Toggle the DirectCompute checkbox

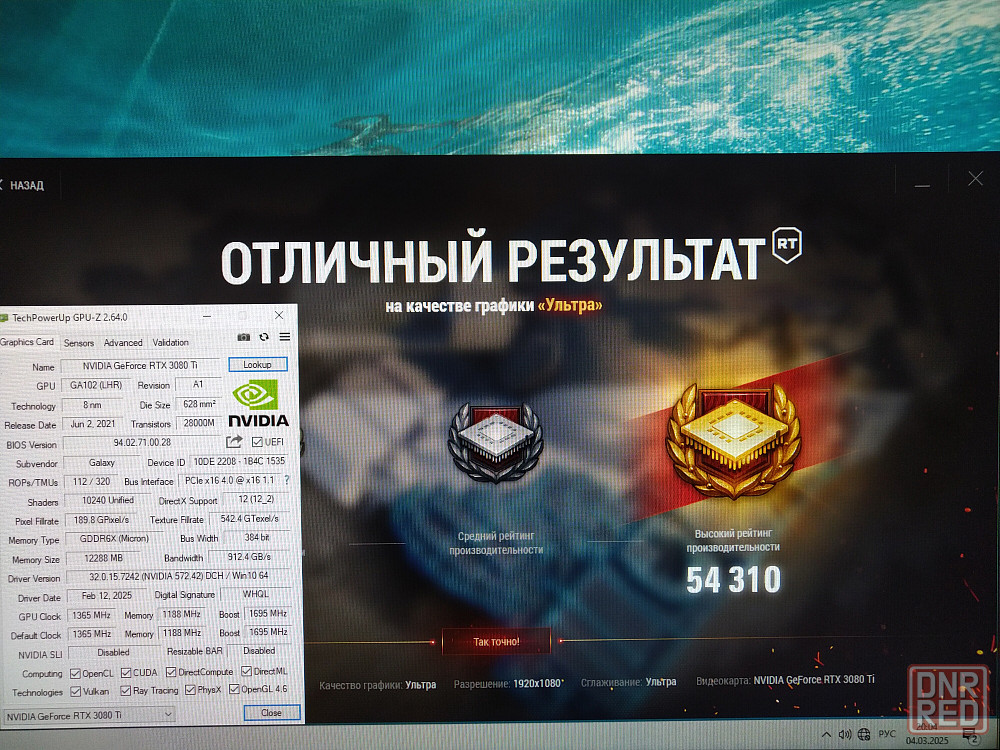point(171,672)
